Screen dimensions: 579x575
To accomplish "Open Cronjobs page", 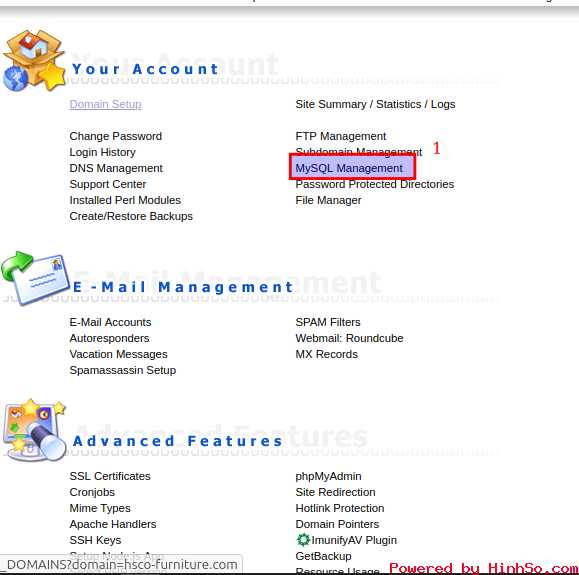I will tap(92, 492).
